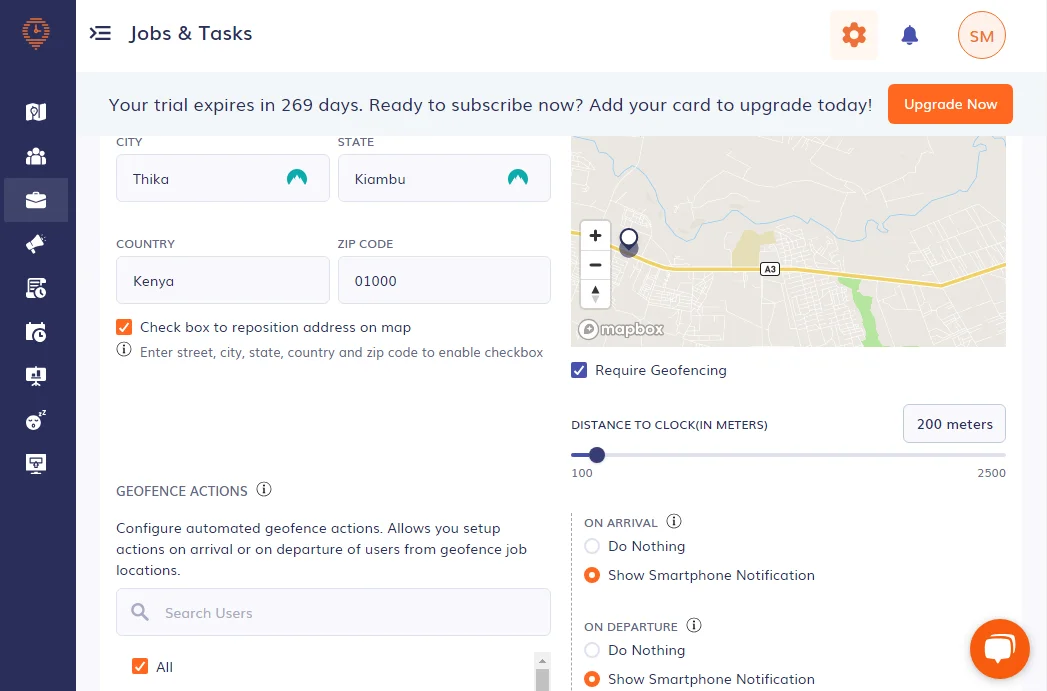Open the calendar clock schedule sidebar icon

point(36,332)
